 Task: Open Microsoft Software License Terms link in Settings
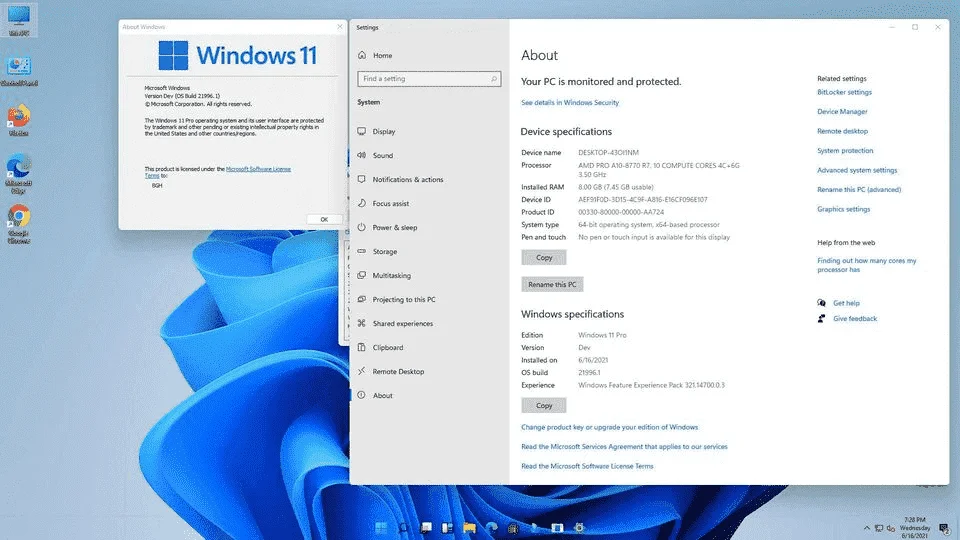587,467
